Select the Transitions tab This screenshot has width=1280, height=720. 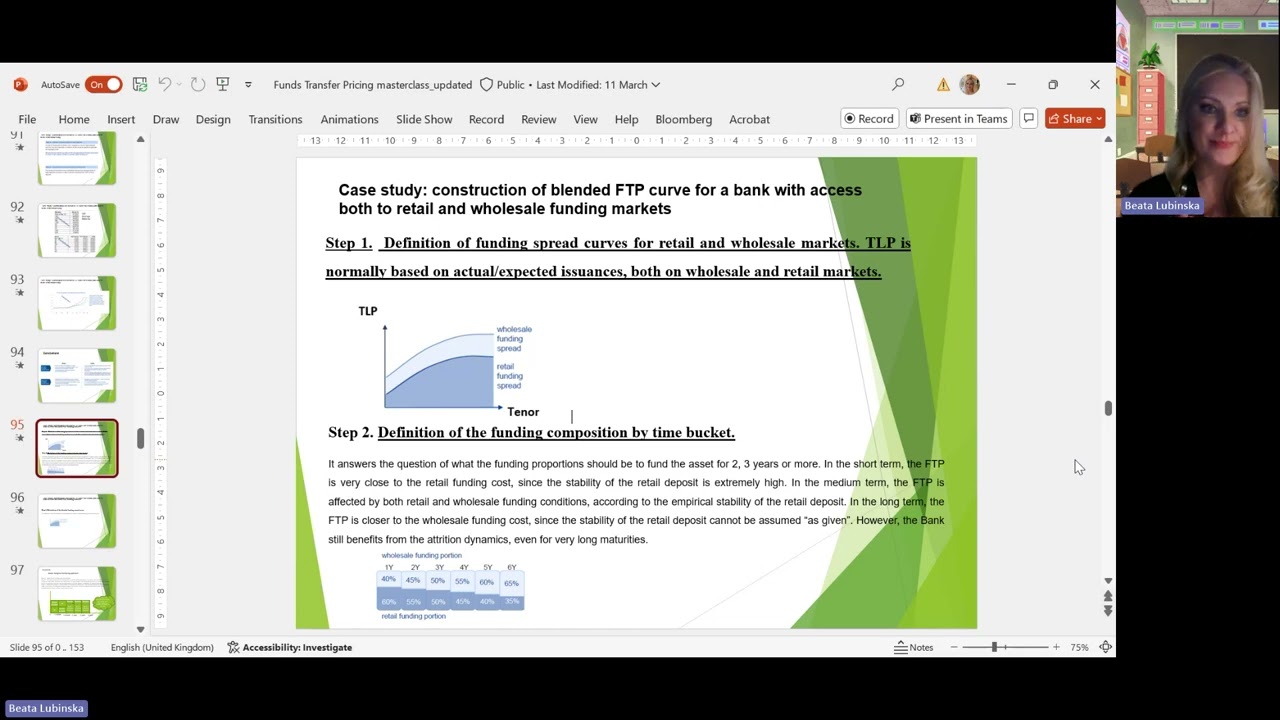coord(275,119)
